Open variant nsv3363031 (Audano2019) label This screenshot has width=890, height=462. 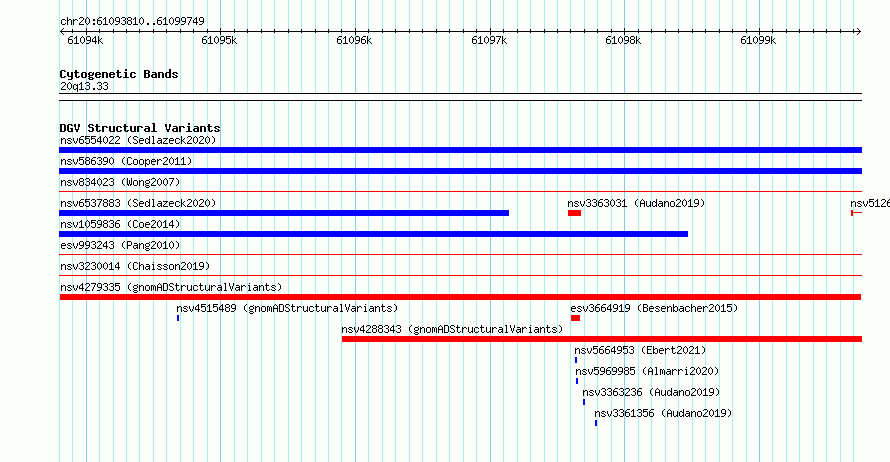636,203
